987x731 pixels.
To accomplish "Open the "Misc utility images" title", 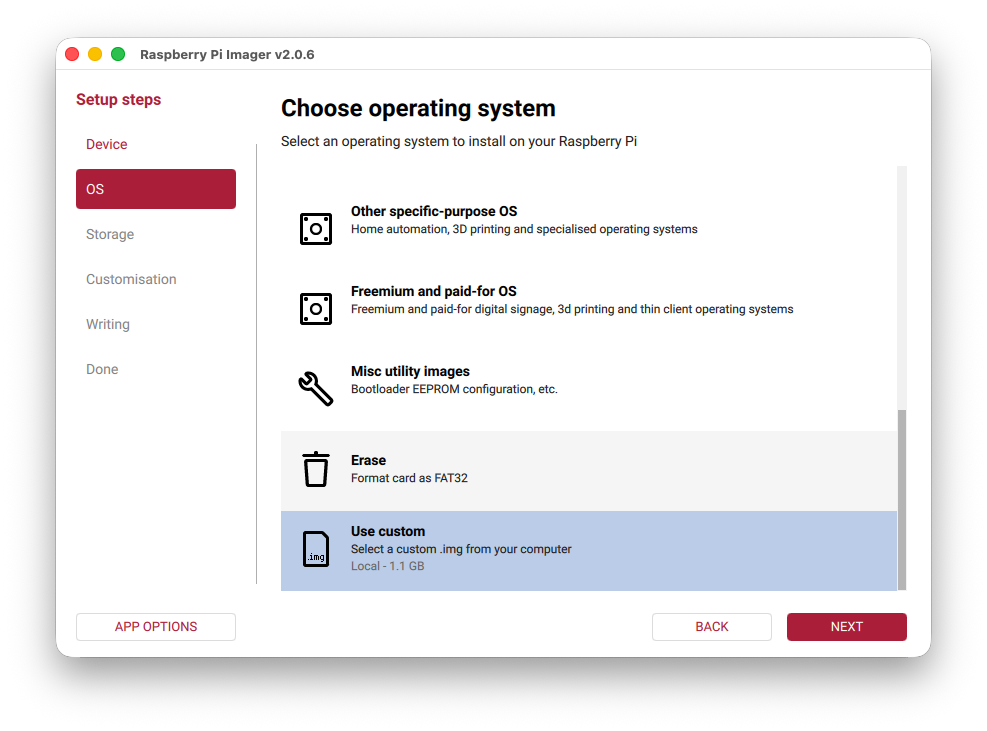I will click(x=410, y=371).
